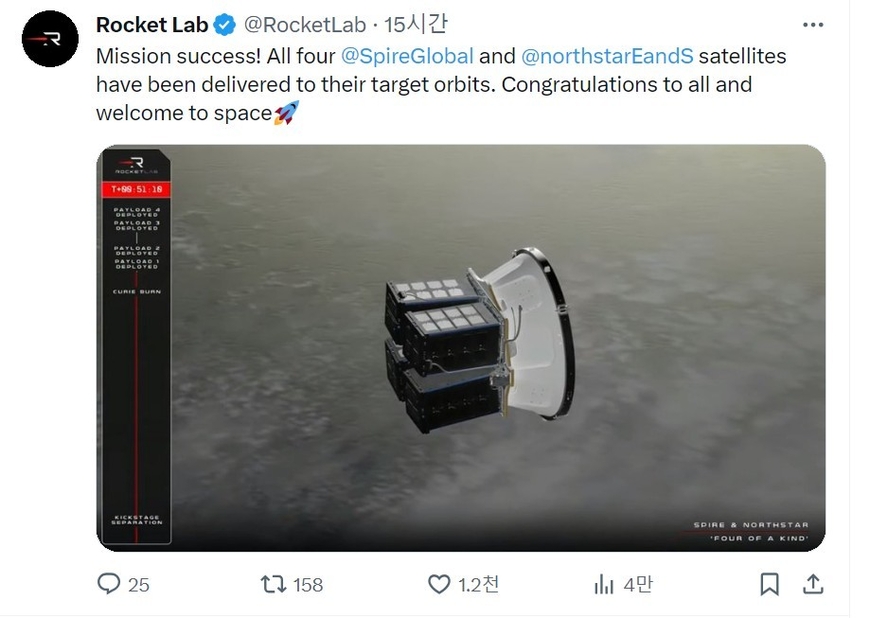
Task: Like the tweet with the heart icon
Action: point(439,584)
